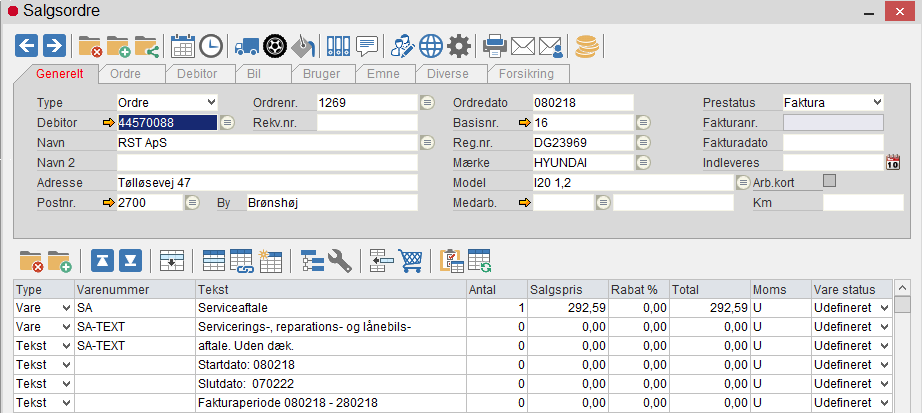Click the insert row table icon
922x413 pixels.
pos(172,261)
